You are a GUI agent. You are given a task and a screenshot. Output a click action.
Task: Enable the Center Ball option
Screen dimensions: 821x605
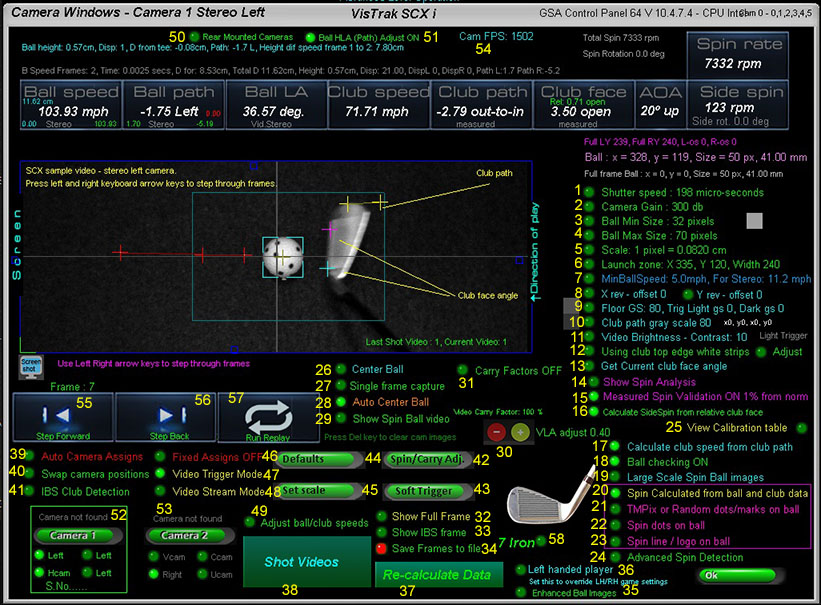pyautogui.click(x=342, y=370)
